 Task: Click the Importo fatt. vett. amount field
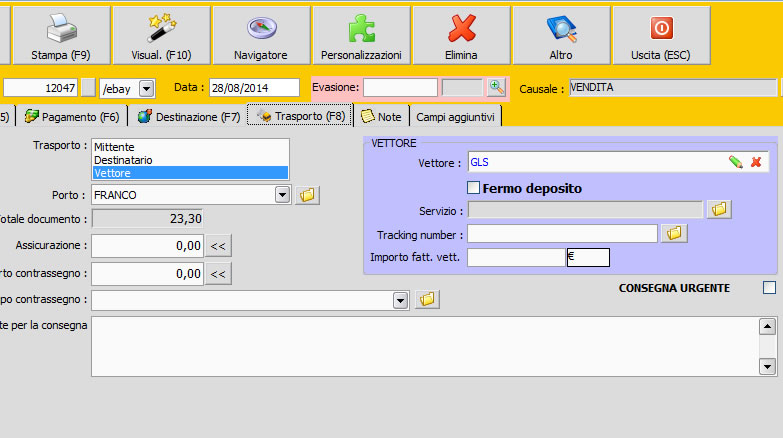[516, 257]
